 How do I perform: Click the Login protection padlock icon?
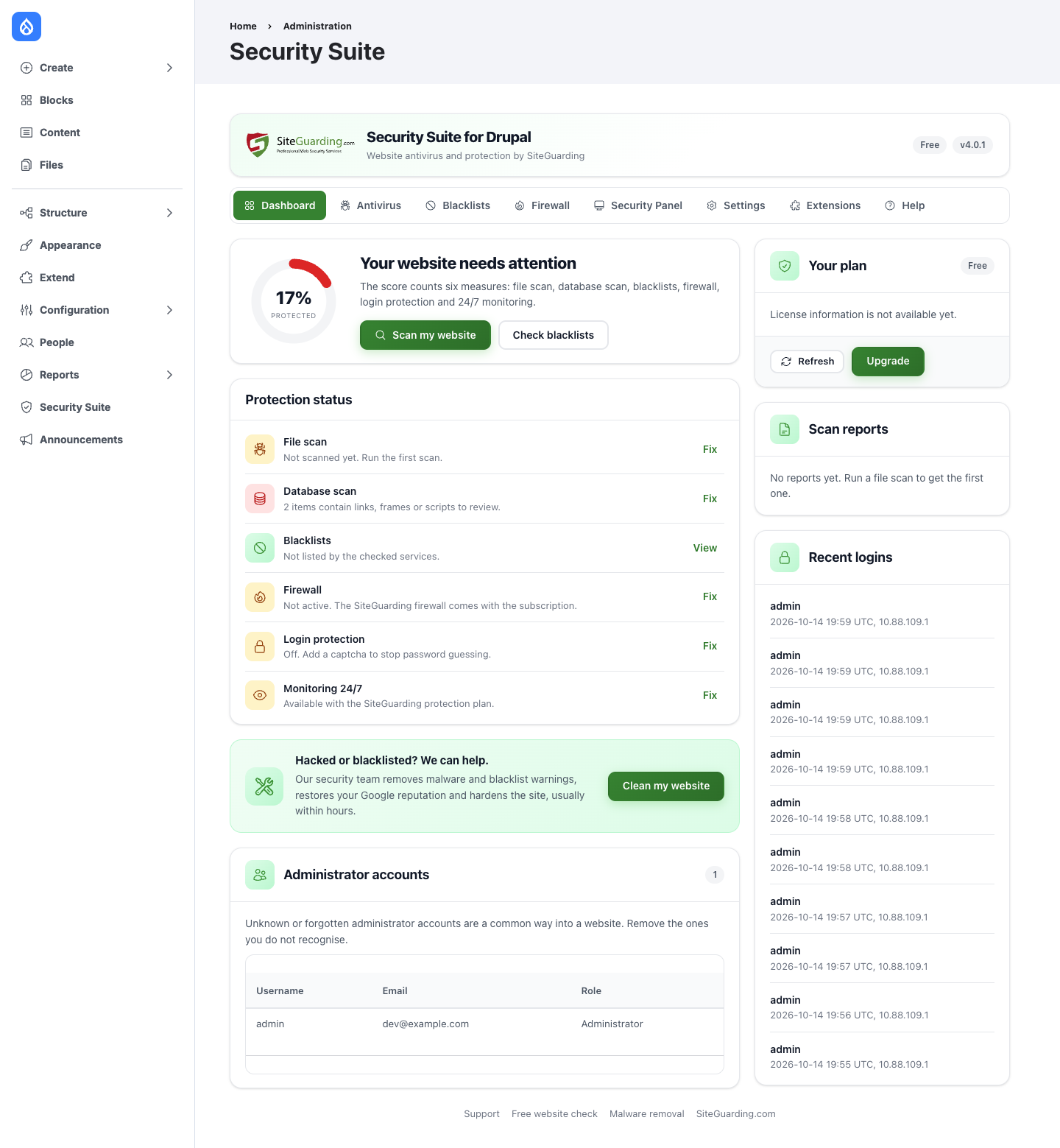[x=260, y=647]
